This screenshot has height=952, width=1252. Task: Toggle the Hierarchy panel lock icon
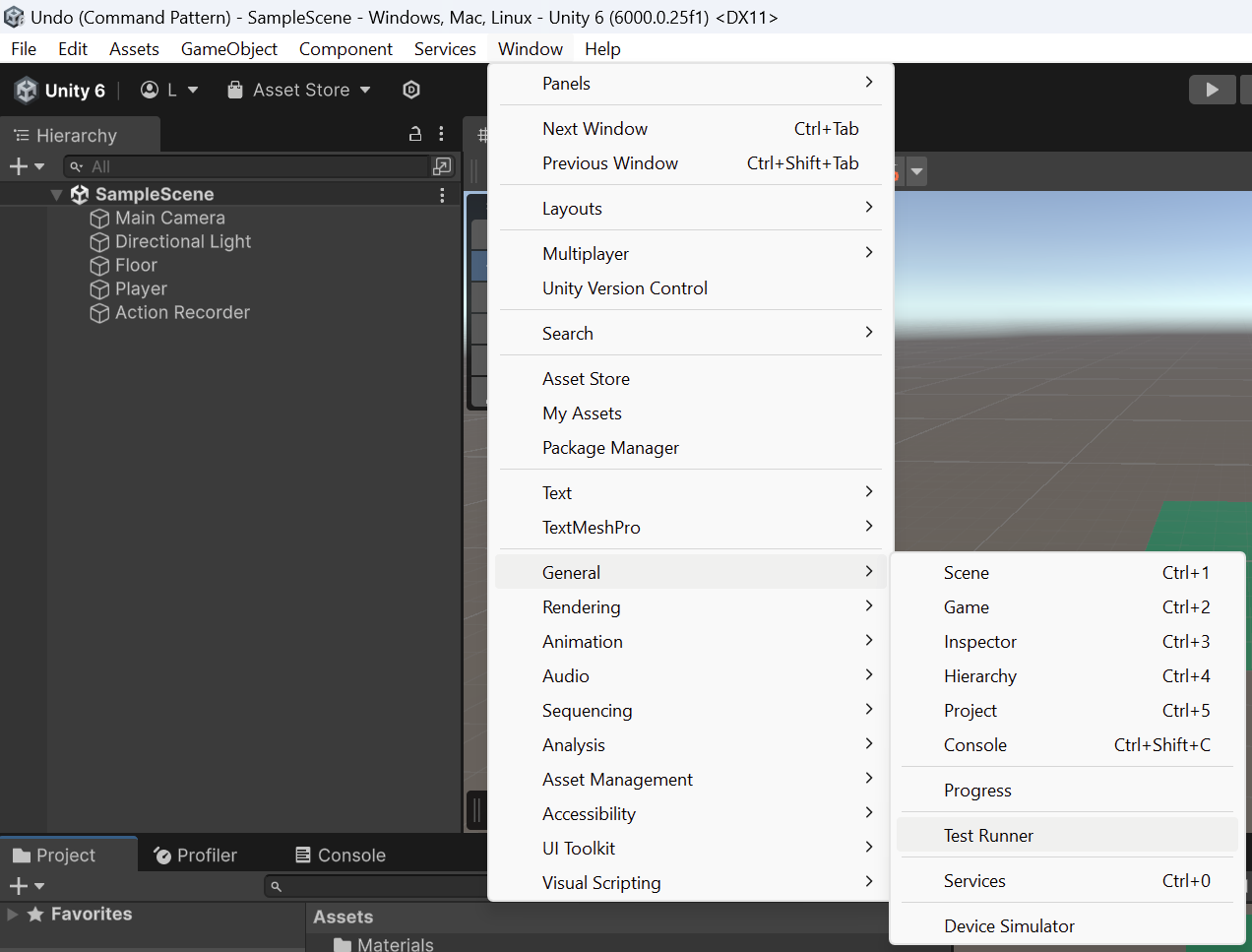(x=415, y=135)
